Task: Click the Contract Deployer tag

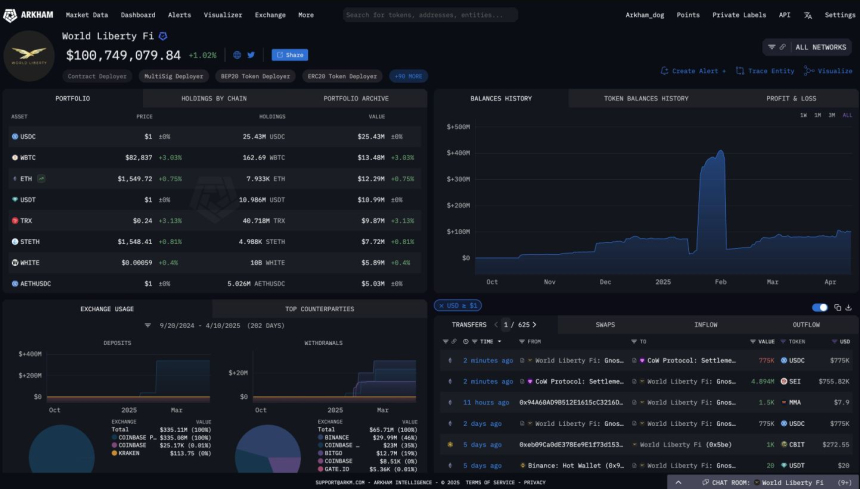Action: point(97,76)
